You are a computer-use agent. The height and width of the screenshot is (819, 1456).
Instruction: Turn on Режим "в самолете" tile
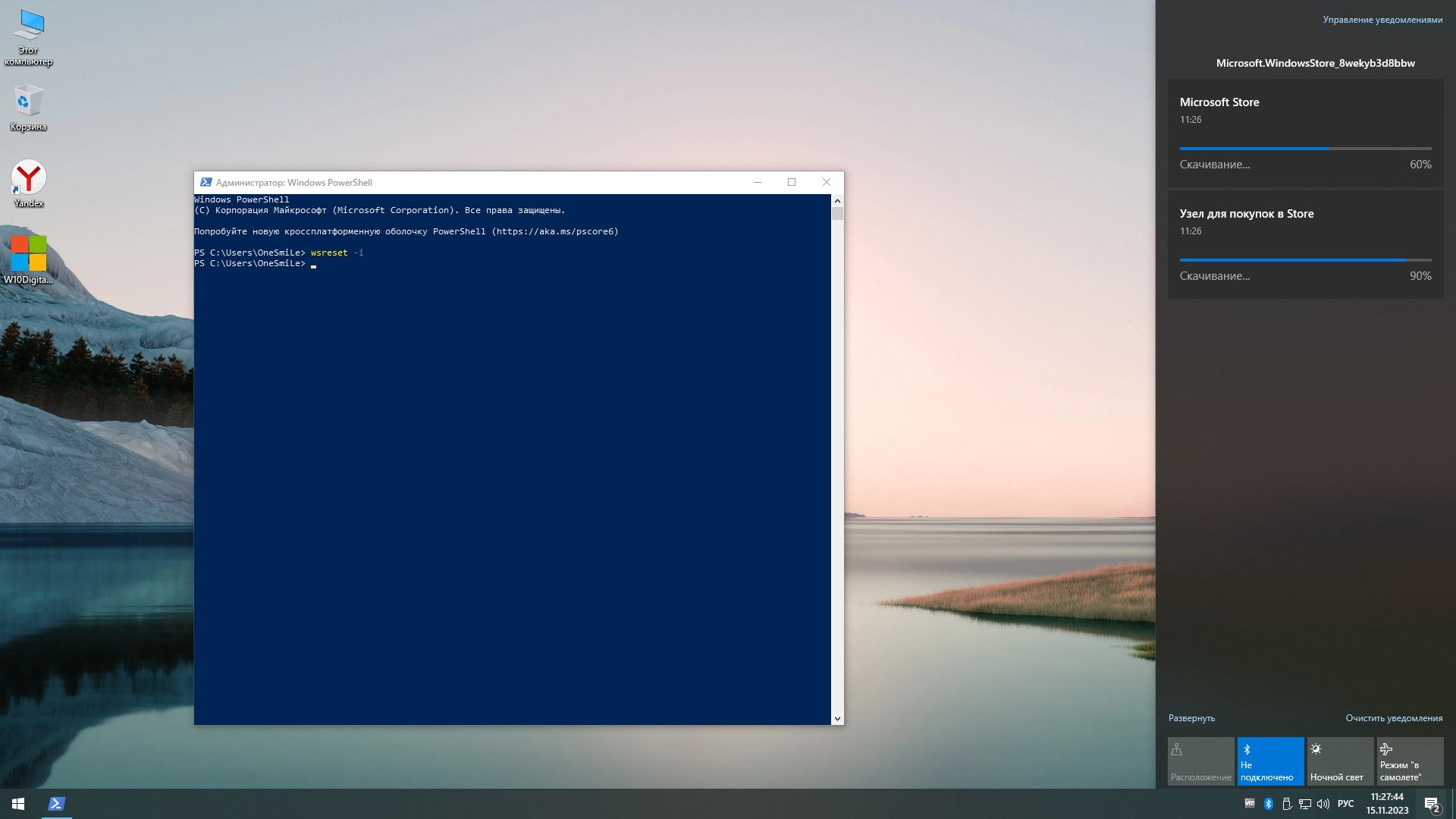click(x=1410, y=761)
